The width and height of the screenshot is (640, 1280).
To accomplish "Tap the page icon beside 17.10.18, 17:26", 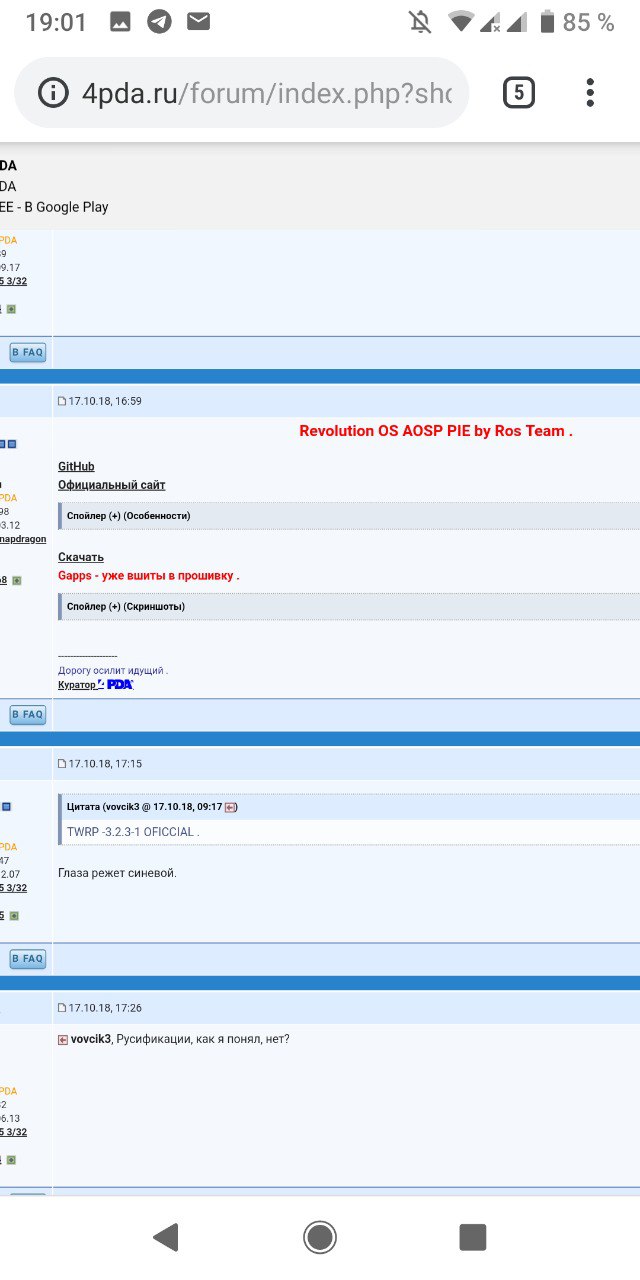I will 62,1008.
